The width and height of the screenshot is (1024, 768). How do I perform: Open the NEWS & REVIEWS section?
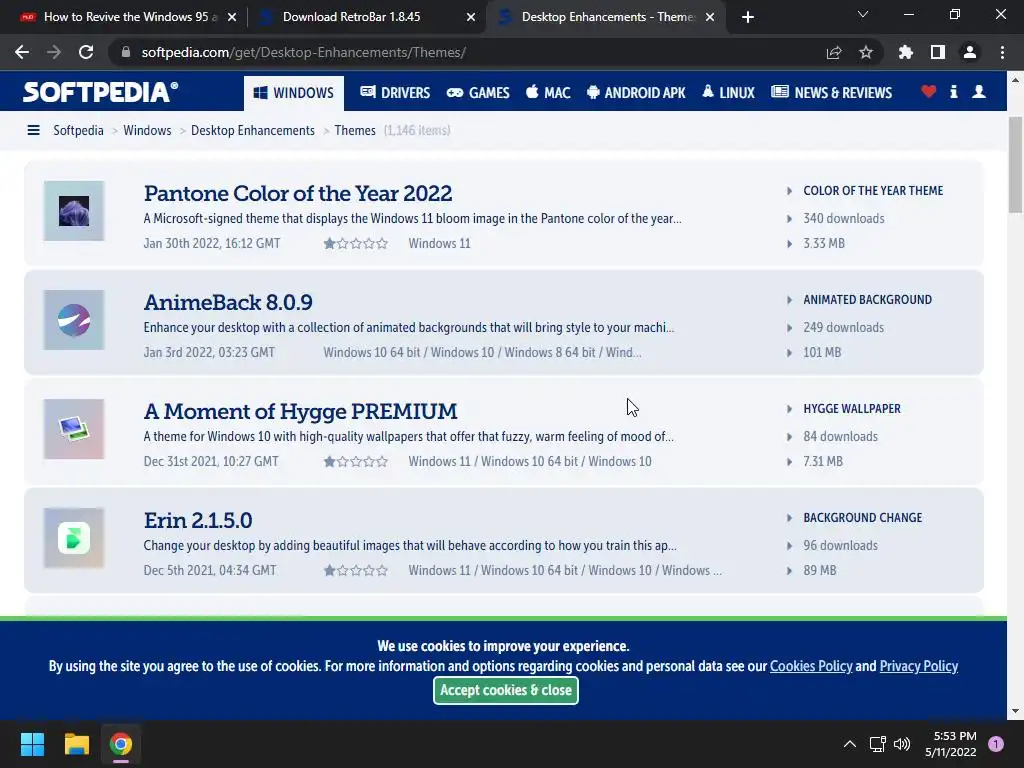(x=831, y=93)
